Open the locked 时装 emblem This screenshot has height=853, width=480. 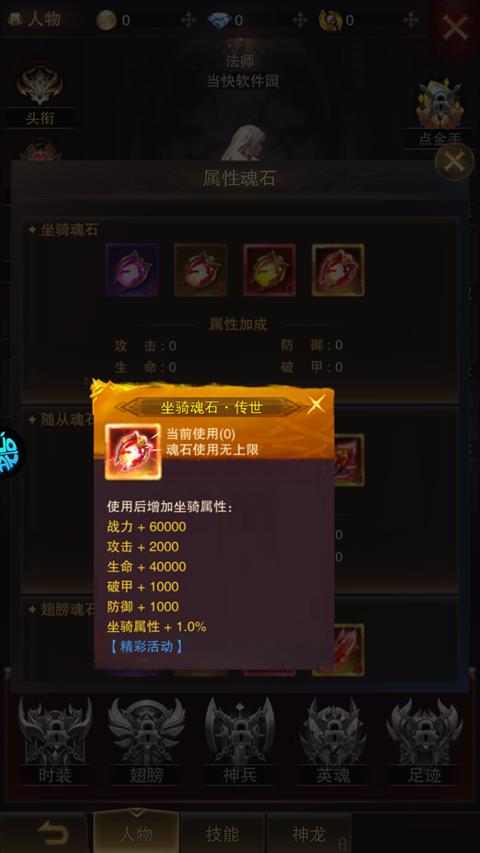point(55,740)
